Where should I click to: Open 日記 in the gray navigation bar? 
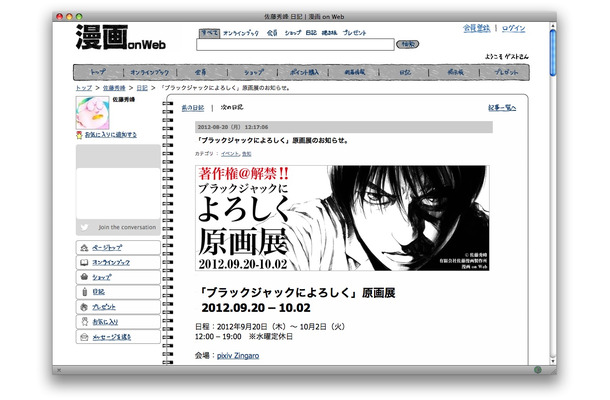coord(405,72)
